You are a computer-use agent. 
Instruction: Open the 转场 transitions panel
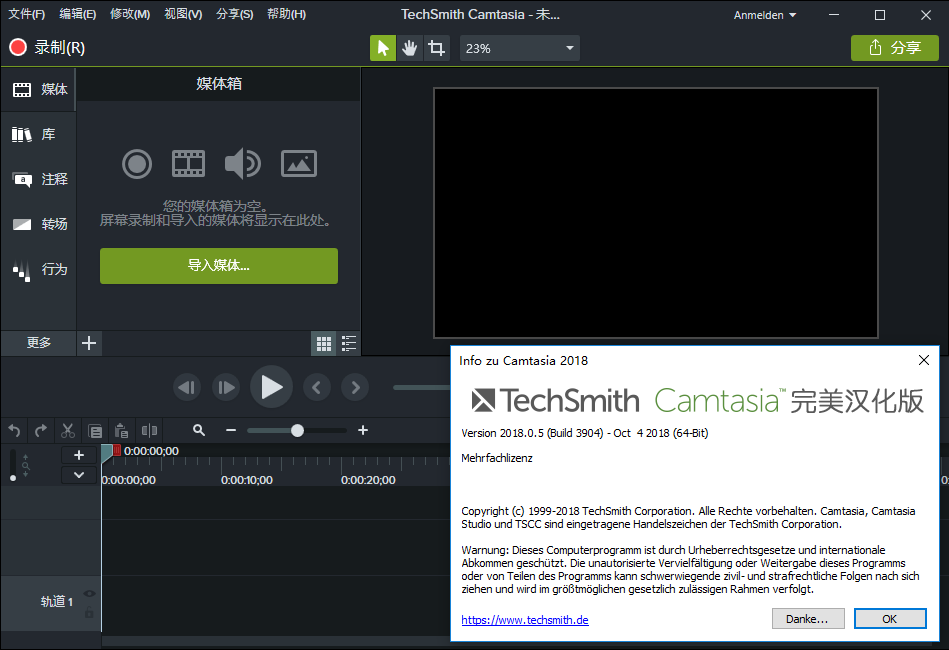click(39, 224)
